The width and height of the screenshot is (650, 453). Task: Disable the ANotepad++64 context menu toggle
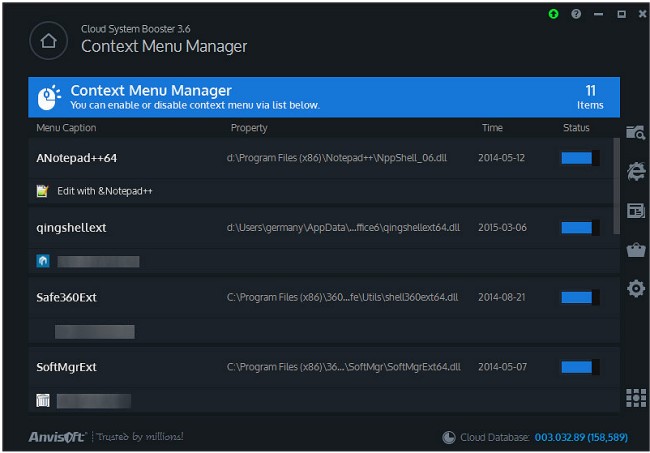coord(580,158)
